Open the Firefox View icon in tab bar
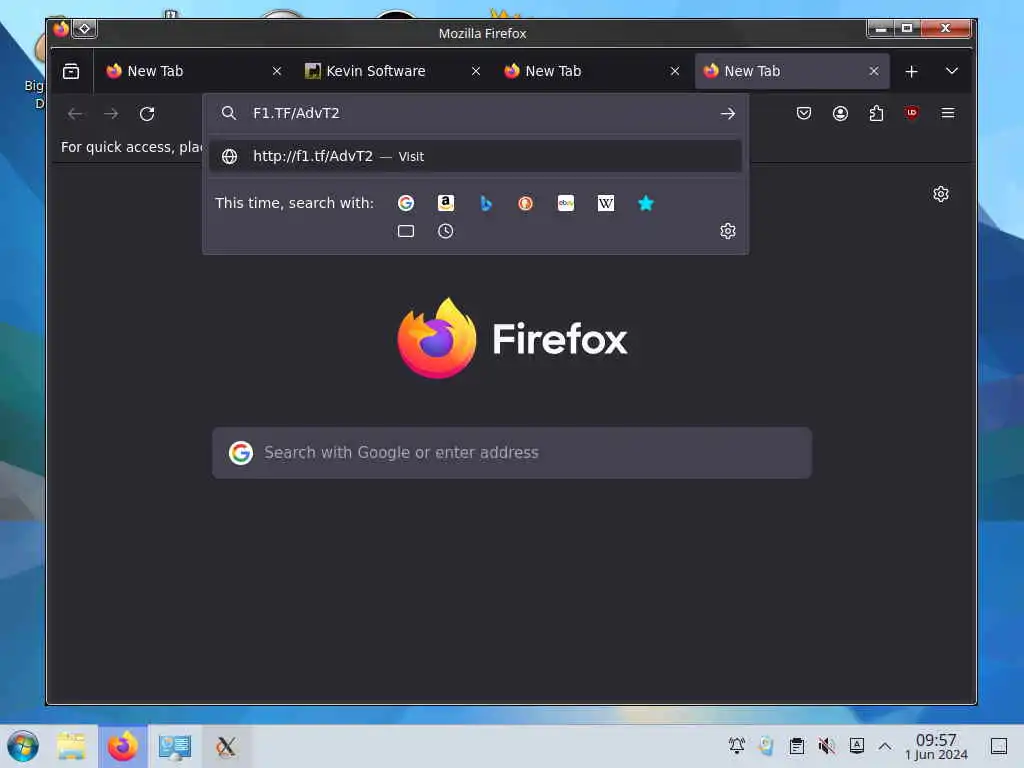 pos(71,71)
